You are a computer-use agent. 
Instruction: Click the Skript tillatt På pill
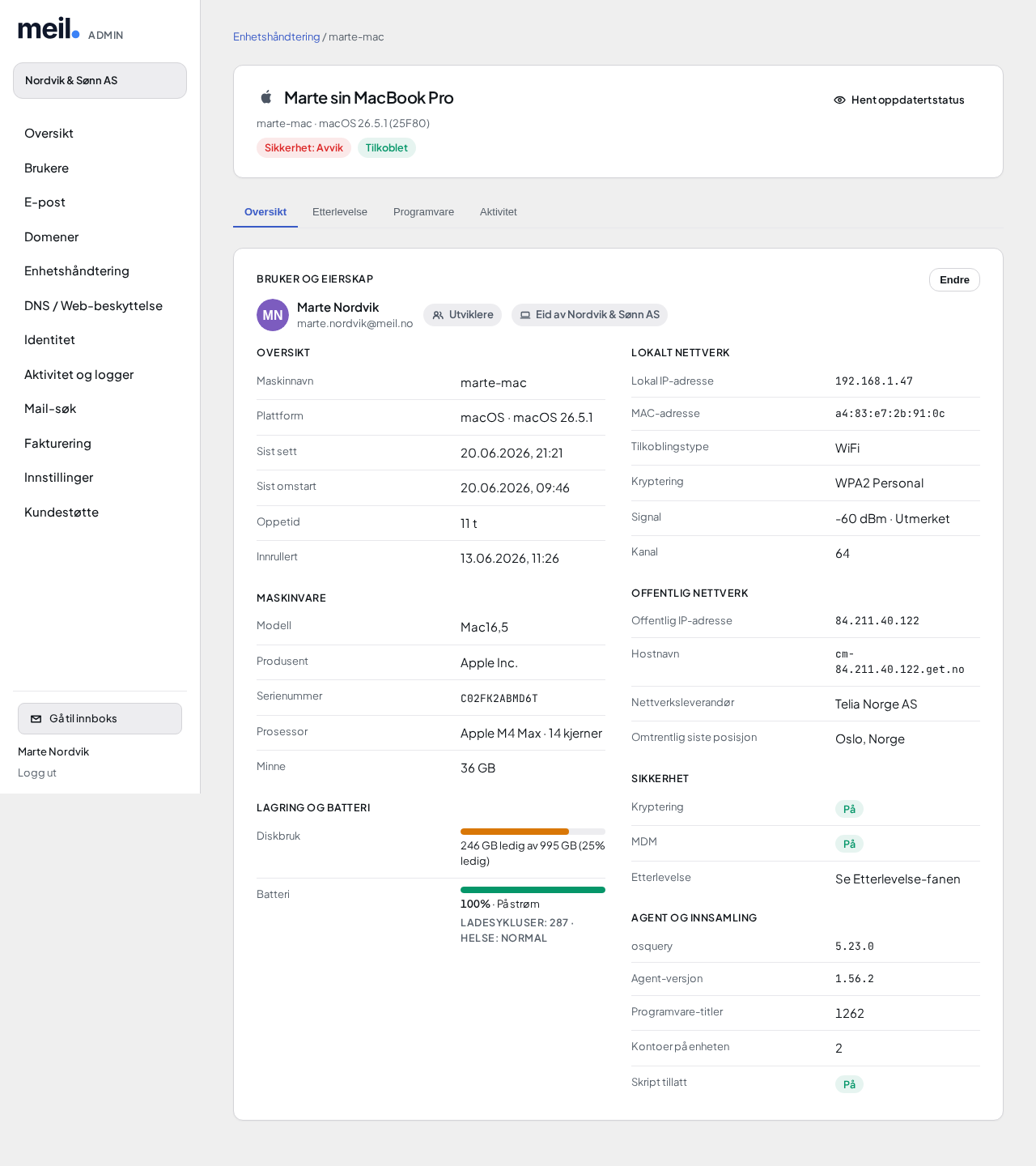coord(849,1084)
